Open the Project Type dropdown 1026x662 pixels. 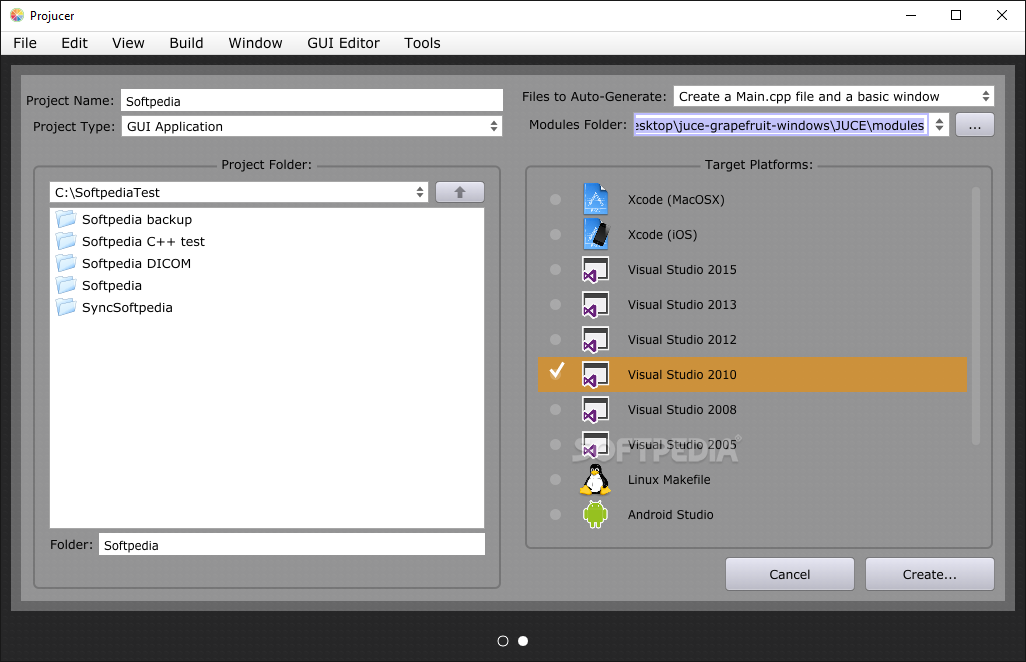tap(311, 126)
